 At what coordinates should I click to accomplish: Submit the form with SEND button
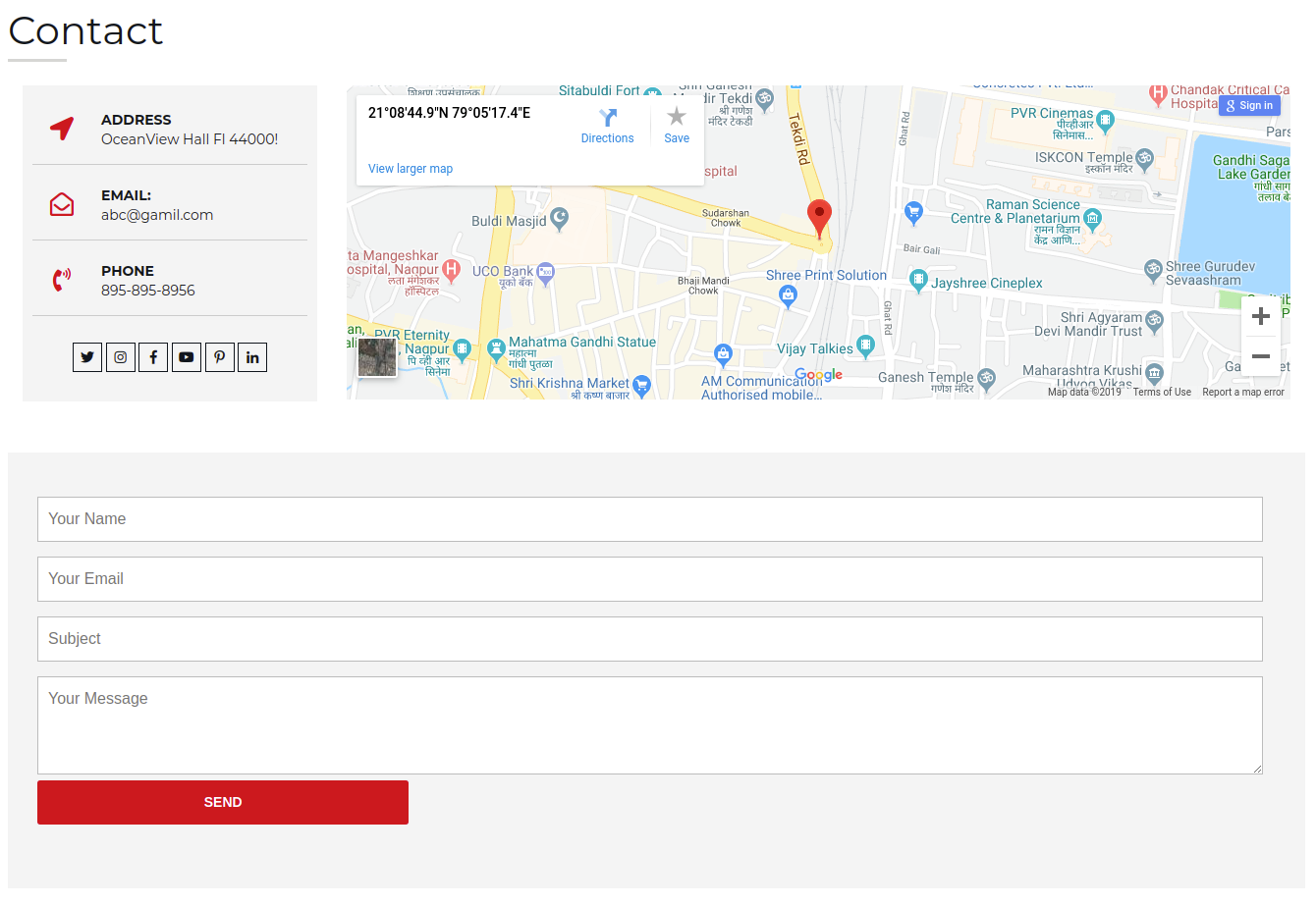223,802
